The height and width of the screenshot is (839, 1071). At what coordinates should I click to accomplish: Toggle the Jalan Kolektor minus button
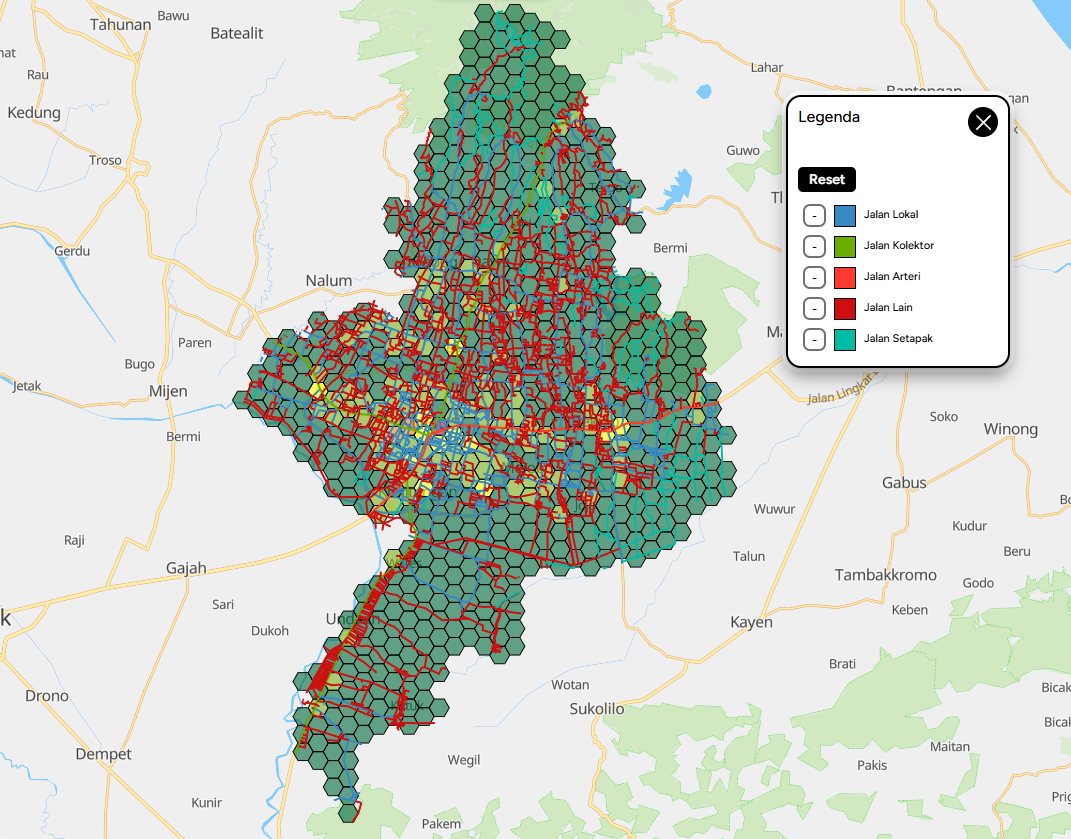click(x=815, y=246)
